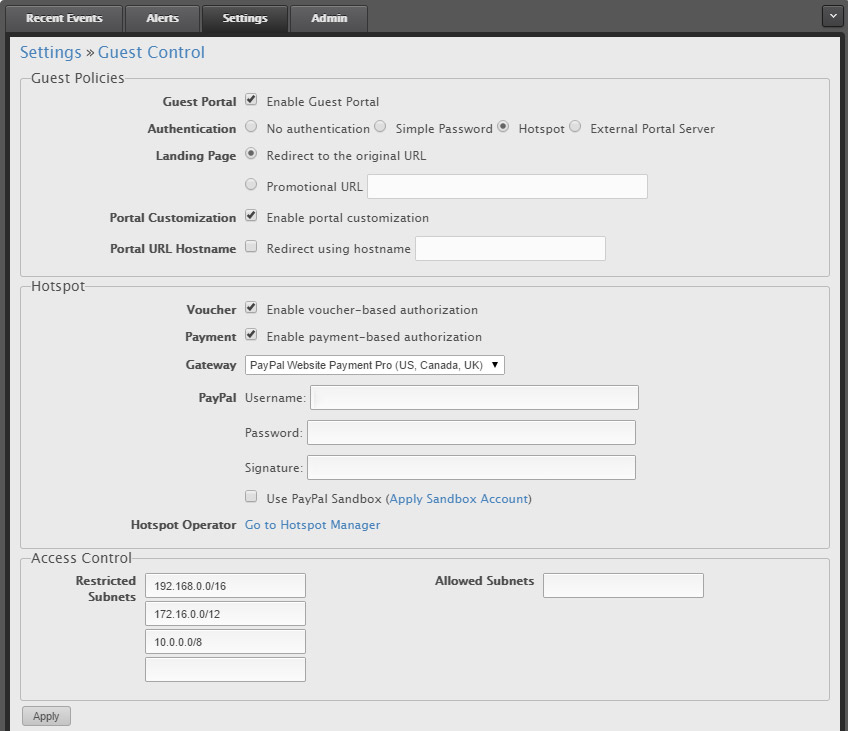848x731 pixels.
Task: Open the dropdown chevron in the top-right corner
Action: [833, 15]
